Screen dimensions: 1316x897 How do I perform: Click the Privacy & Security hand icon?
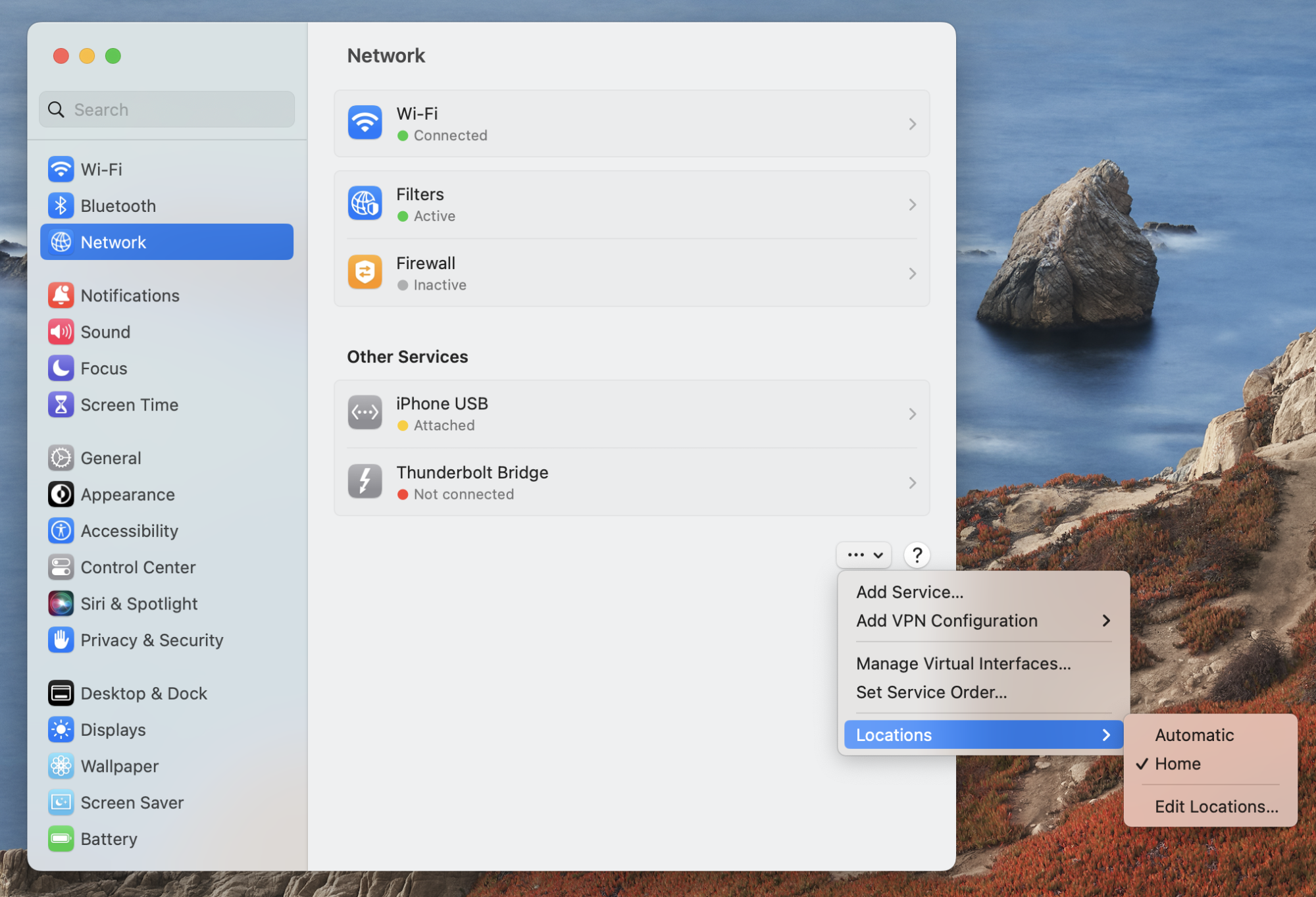[x=61, y=640]
